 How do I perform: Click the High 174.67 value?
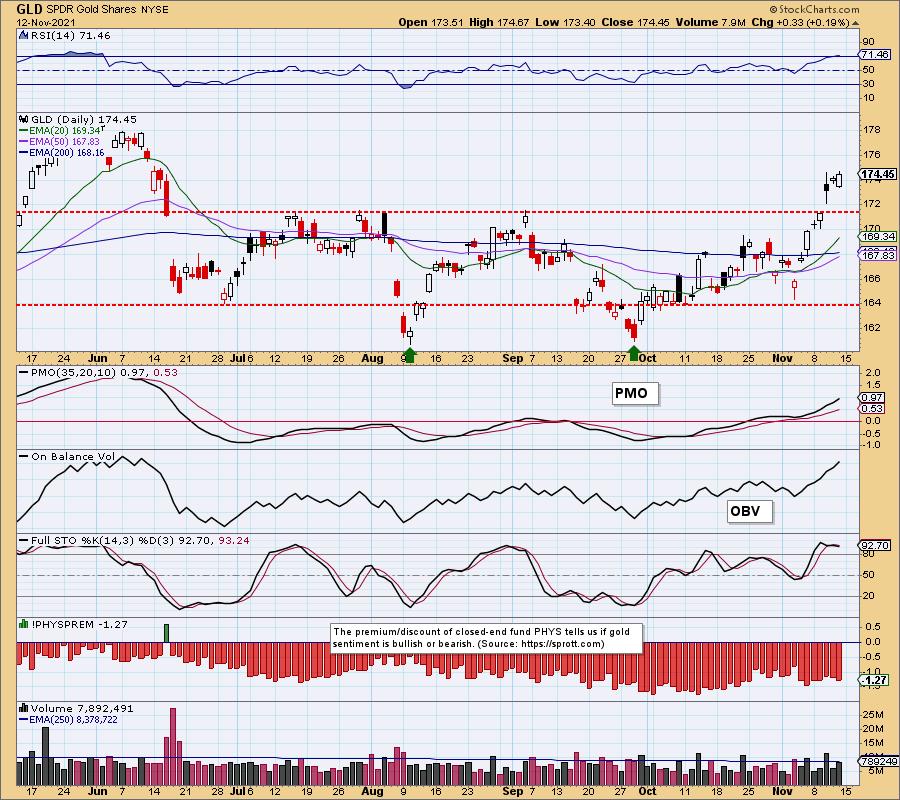click(x=499, y=22)
